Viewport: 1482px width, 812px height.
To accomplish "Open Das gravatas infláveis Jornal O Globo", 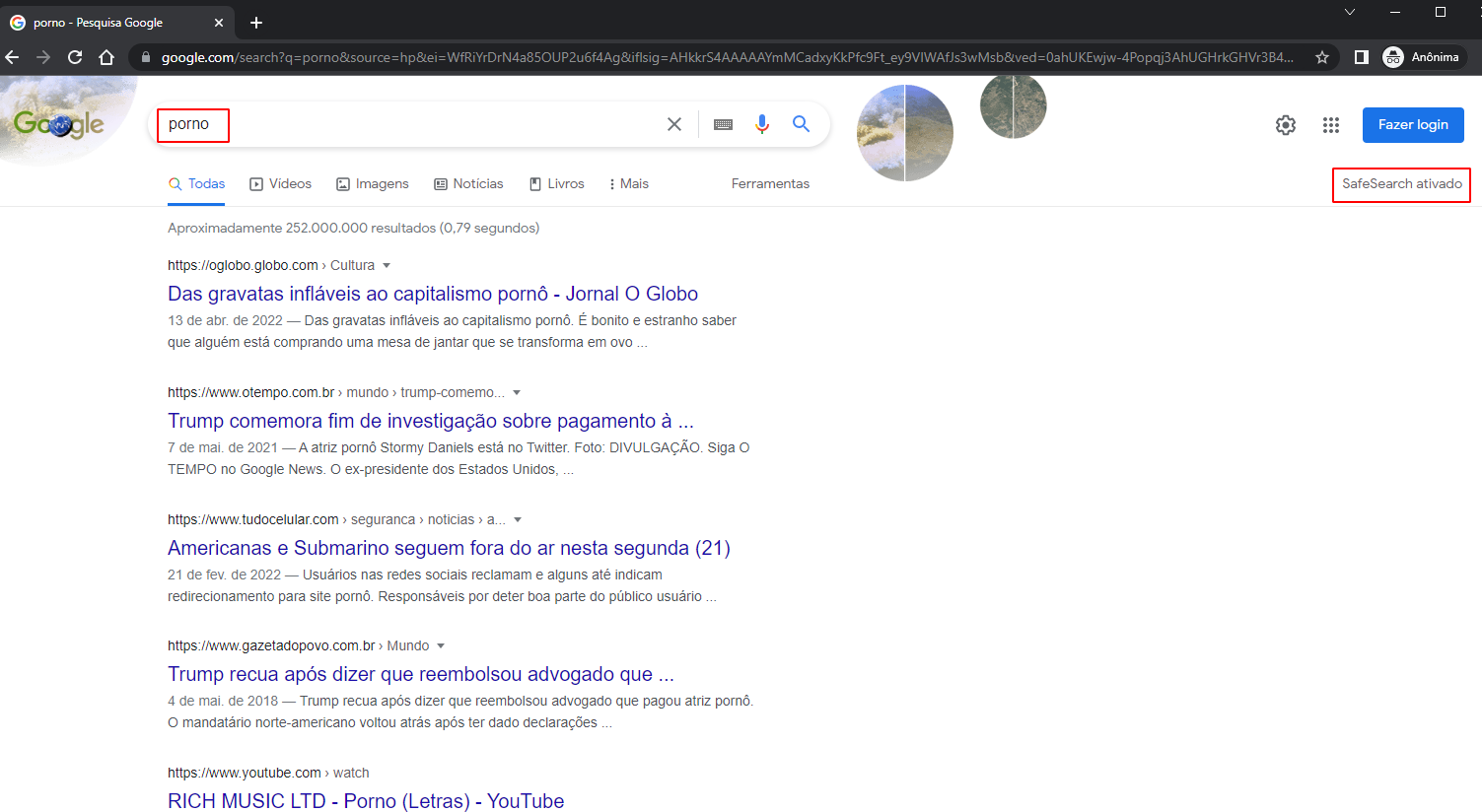I will coord(433,294).
